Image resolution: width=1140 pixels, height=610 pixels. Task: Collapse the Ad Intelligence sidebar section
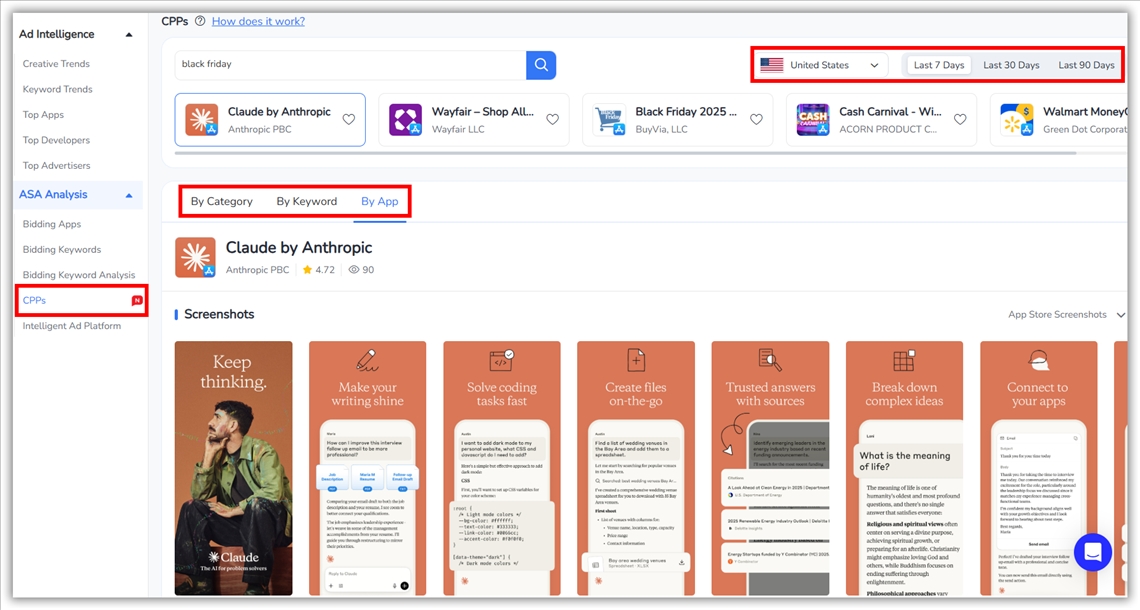click(x=129, y=35)
